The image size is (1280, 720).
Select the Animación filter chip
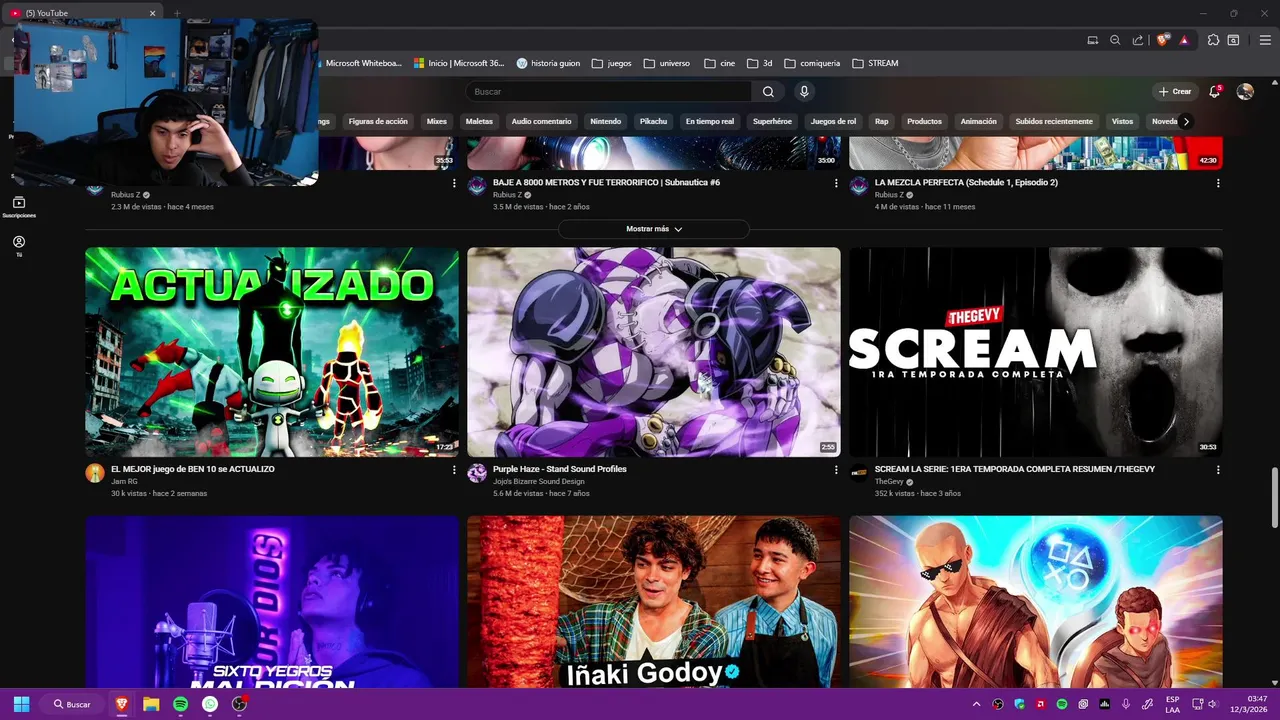(x=978, y=121)
